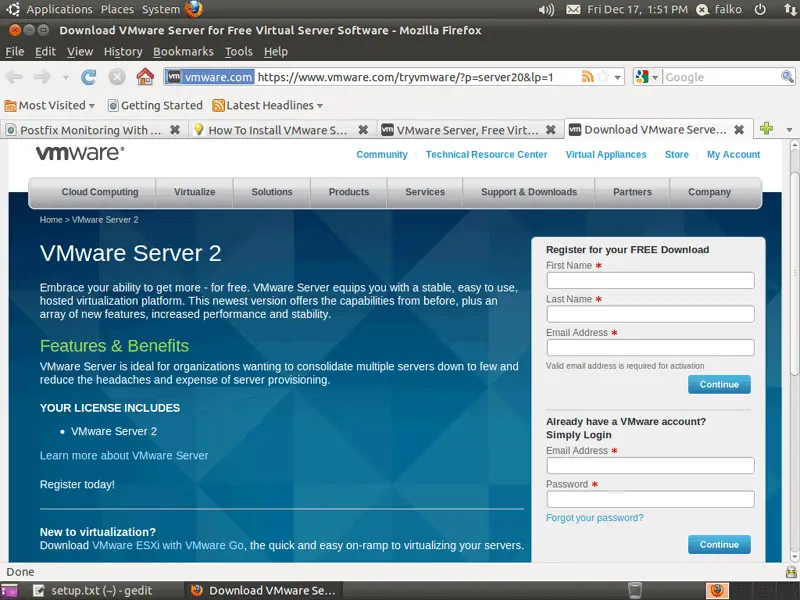The height and width of the screenshot is (600, 800).
Task: Open the mail envelope indicator
Action: click(x=573, y=9)
